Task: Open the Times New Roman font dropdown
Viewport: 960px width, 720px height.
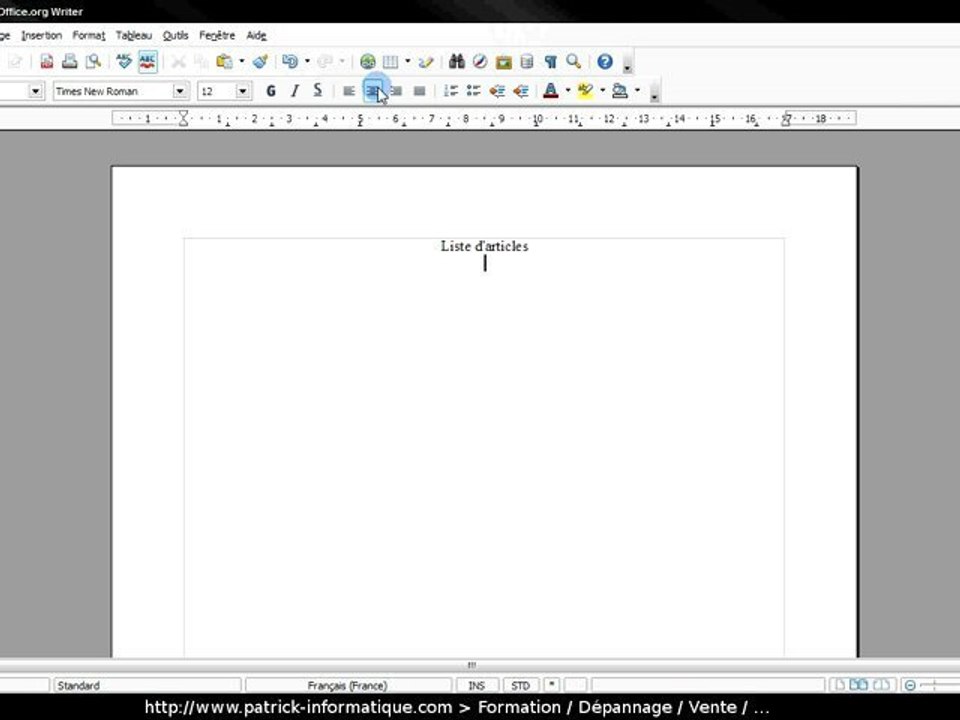Action: tap(180, 91)
